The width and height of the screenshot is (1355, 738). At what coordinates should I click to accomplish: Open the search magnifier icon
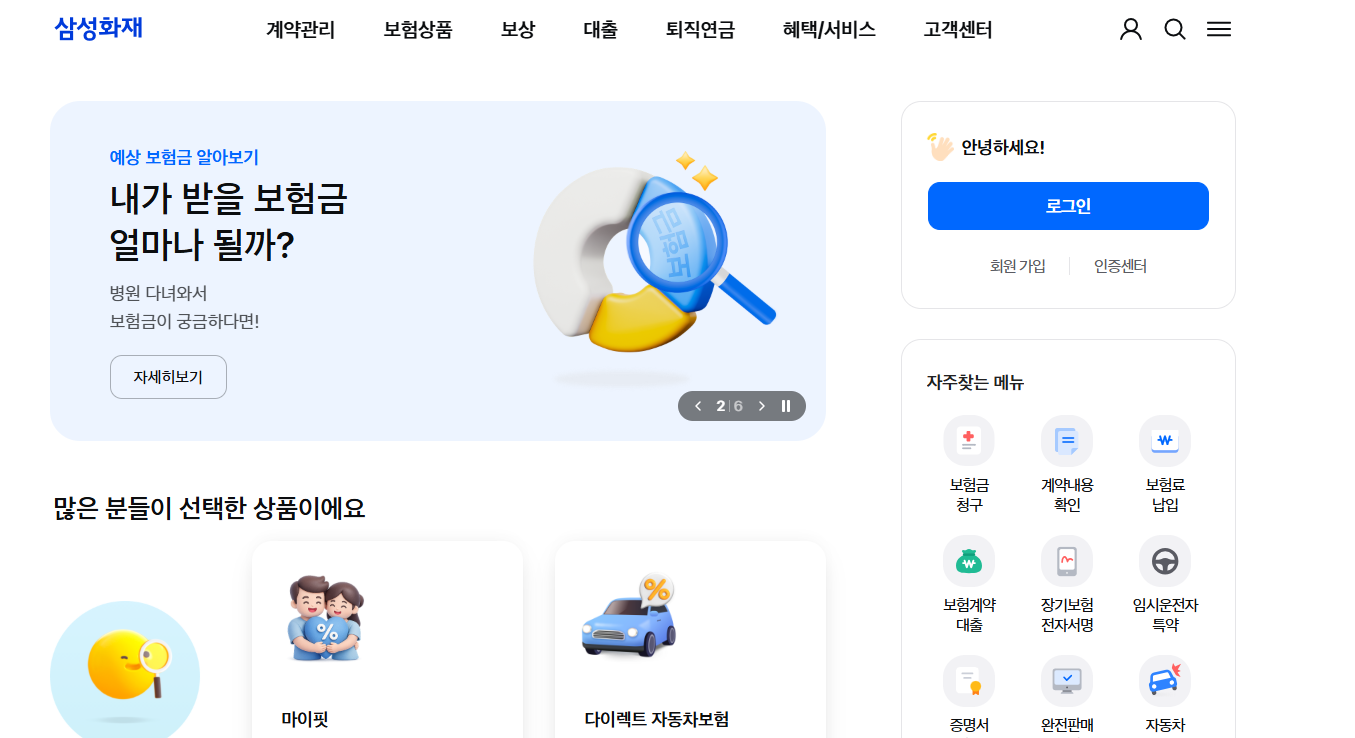(1175, 29)
